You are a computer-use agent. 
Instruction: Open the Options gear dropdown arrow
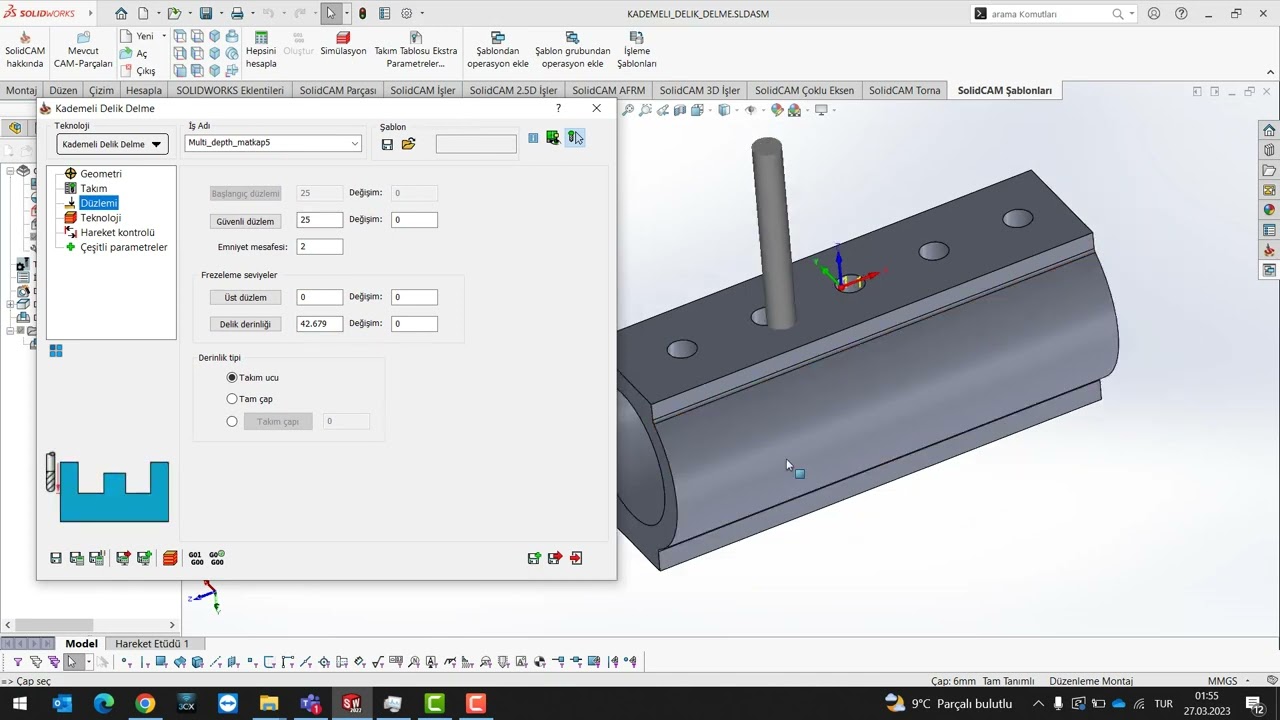point(422,14)
